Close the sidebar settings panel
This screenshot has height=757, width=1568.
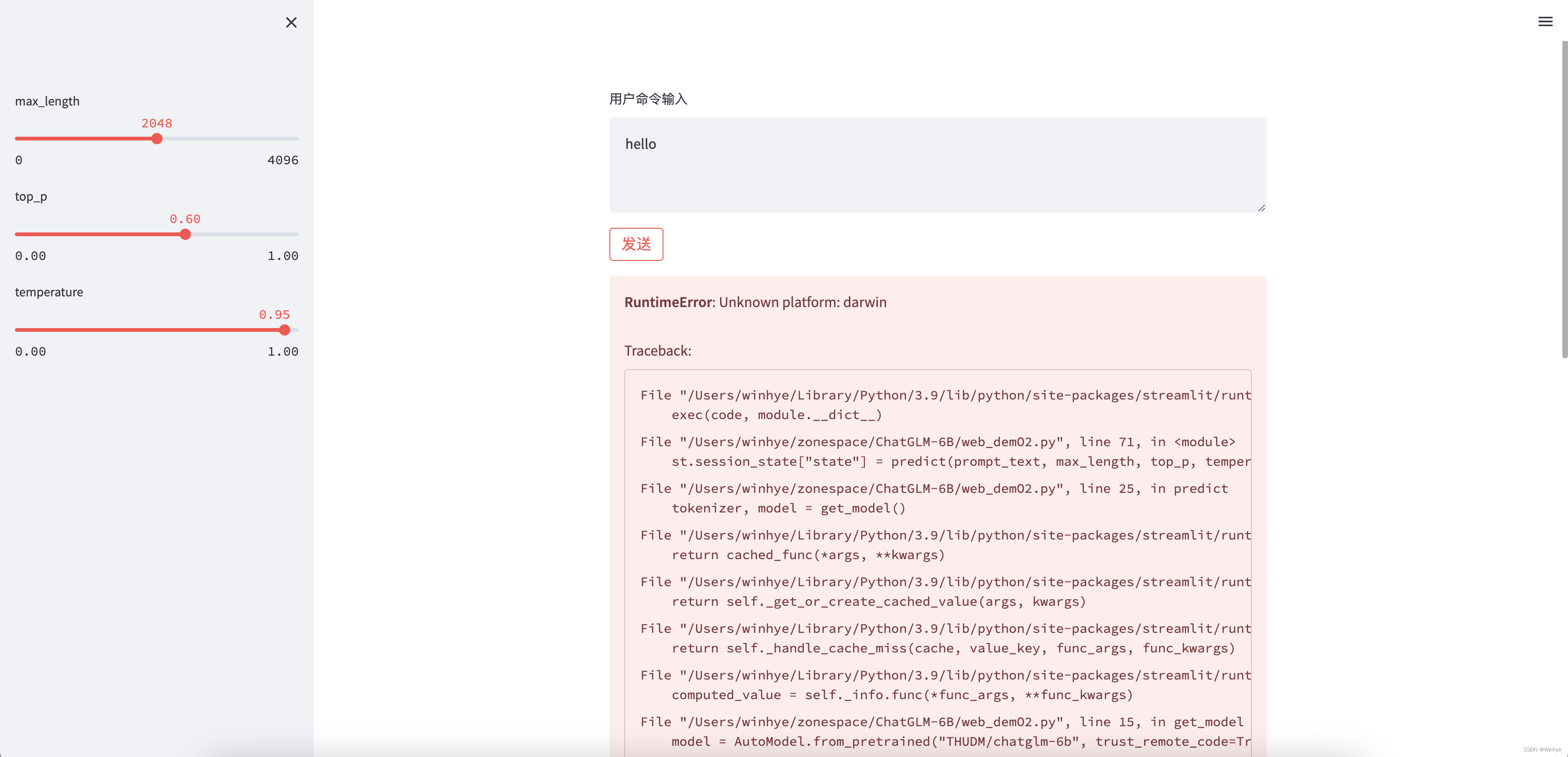(x=291, y=22)
